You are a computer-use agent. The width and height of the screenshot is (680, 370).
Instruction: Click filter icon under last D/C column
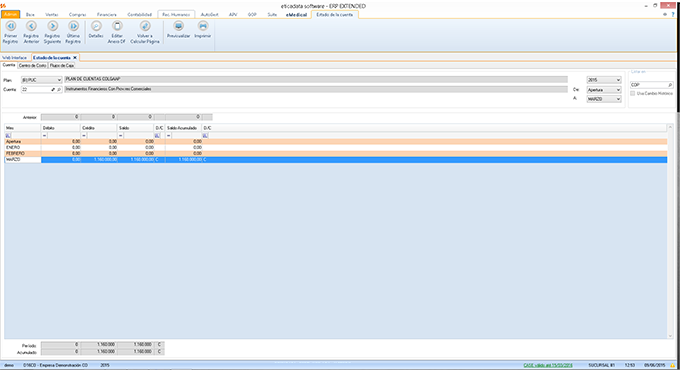[x=205, y=136]
